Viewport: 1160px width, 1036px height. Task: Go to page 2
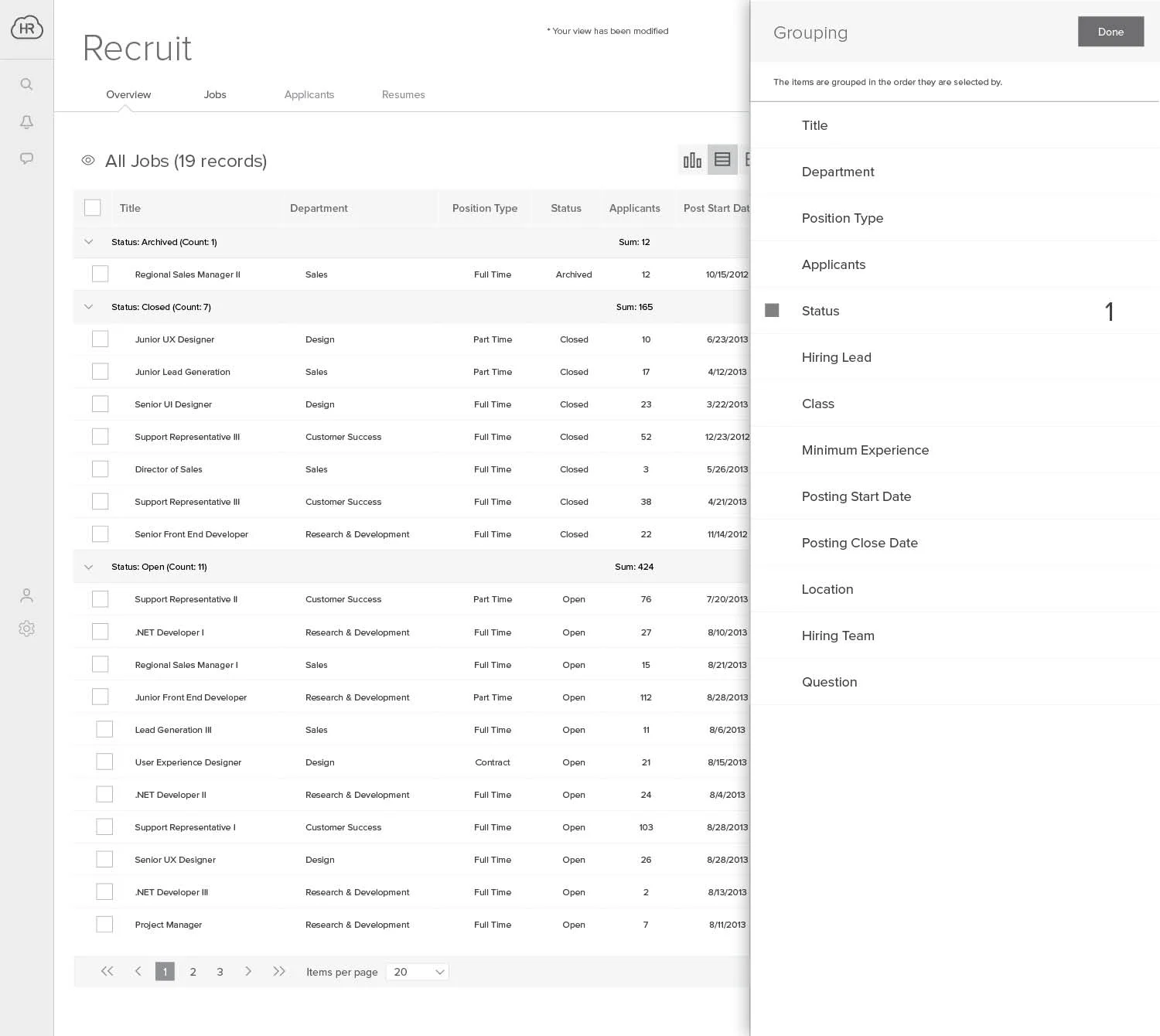[193, 972]
